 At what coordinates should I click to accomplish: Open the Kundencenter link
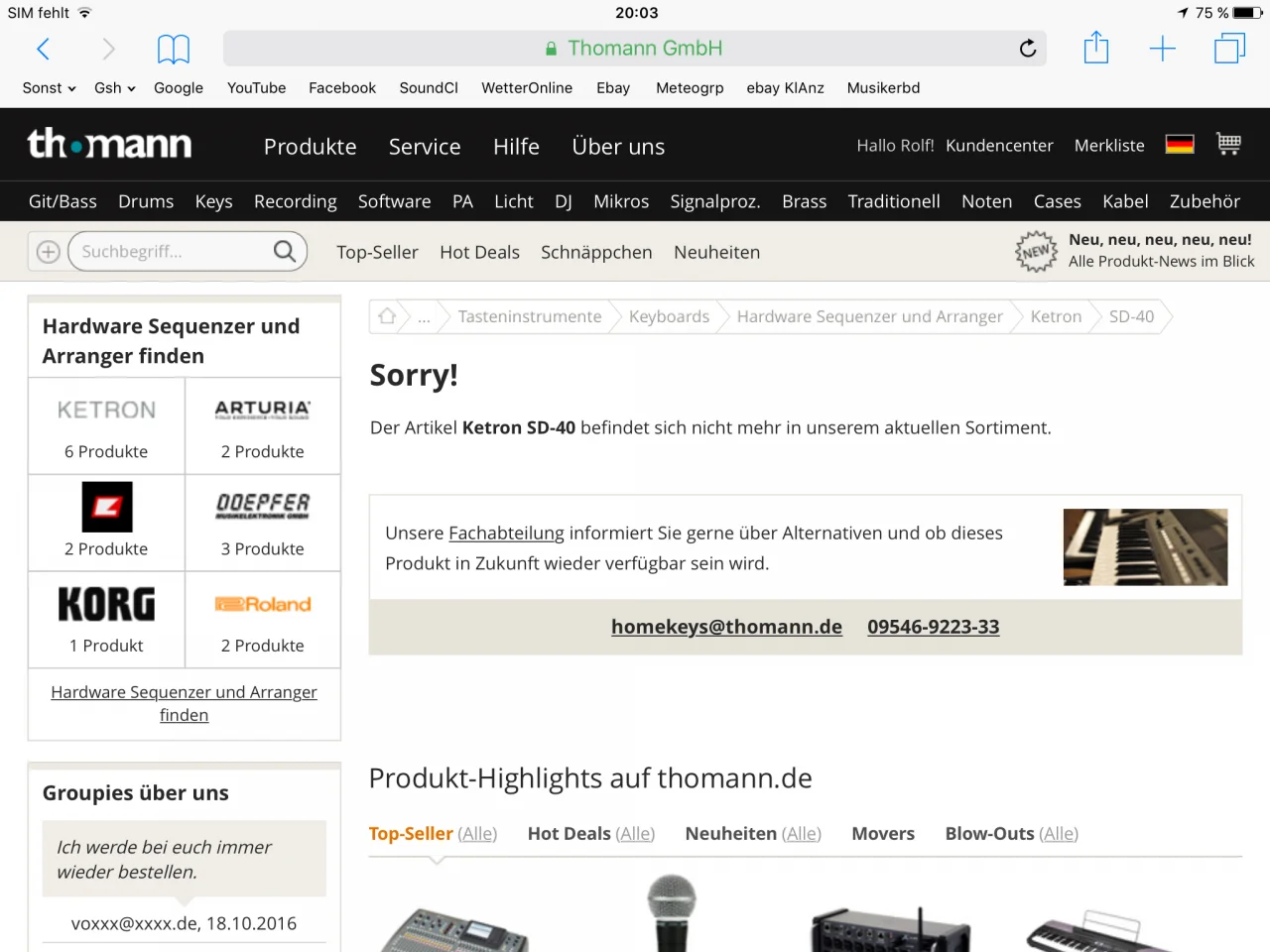click(x=999, y=146)
